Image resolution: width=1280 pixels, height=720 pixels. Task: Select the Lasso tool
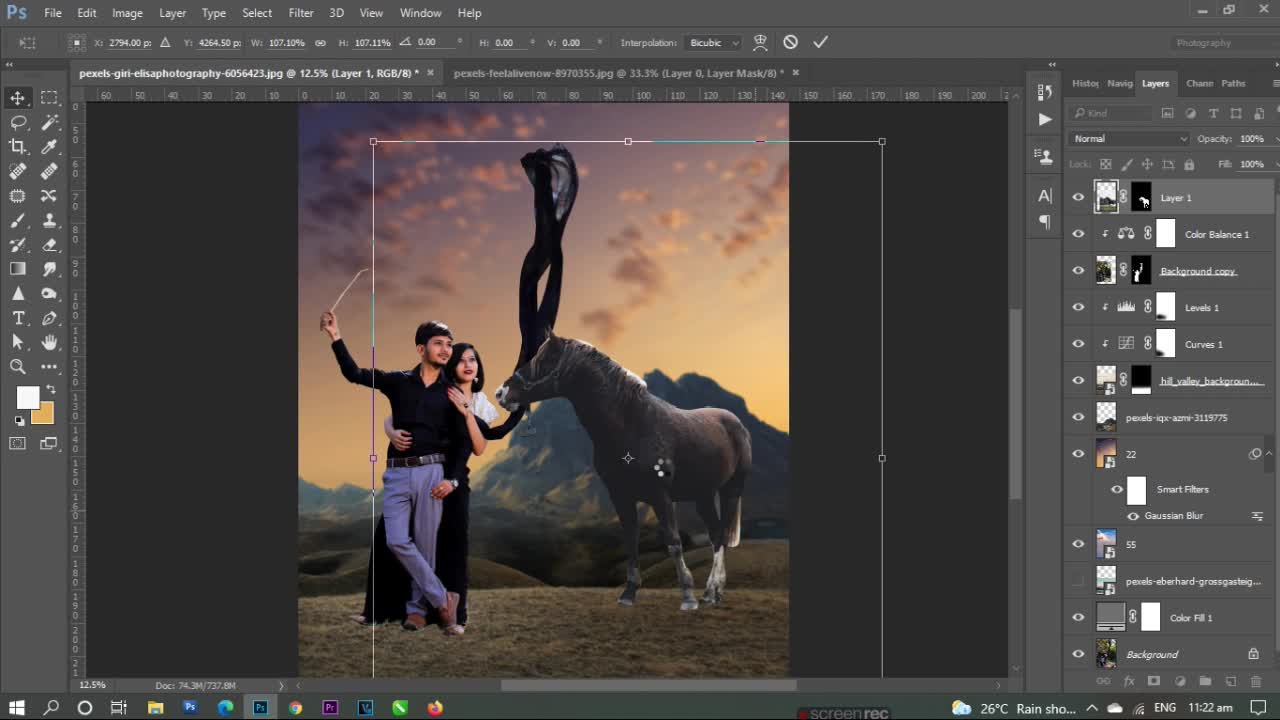coord(18,122)
